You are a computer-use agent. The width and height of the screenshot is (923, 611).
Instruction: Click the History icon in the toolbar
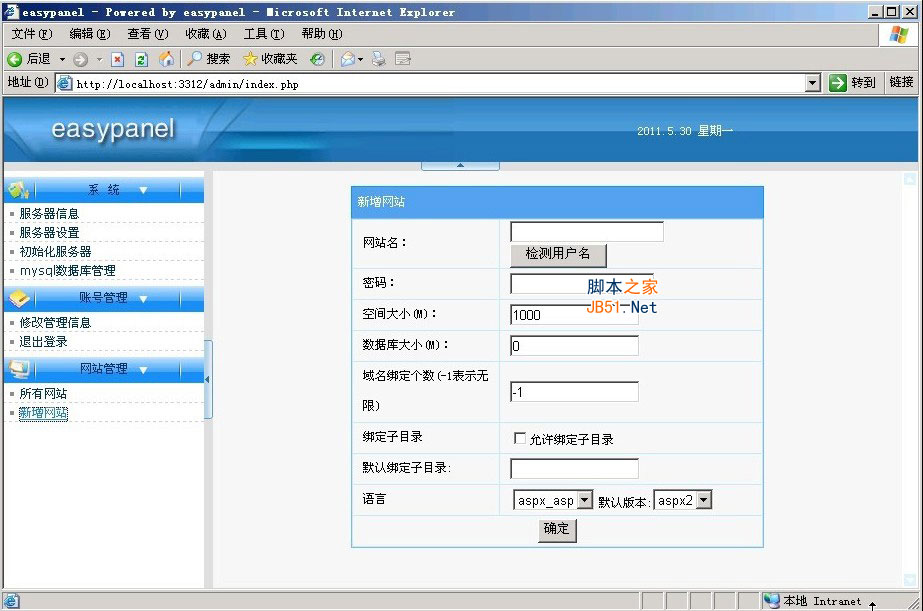[x=317, y=58]
